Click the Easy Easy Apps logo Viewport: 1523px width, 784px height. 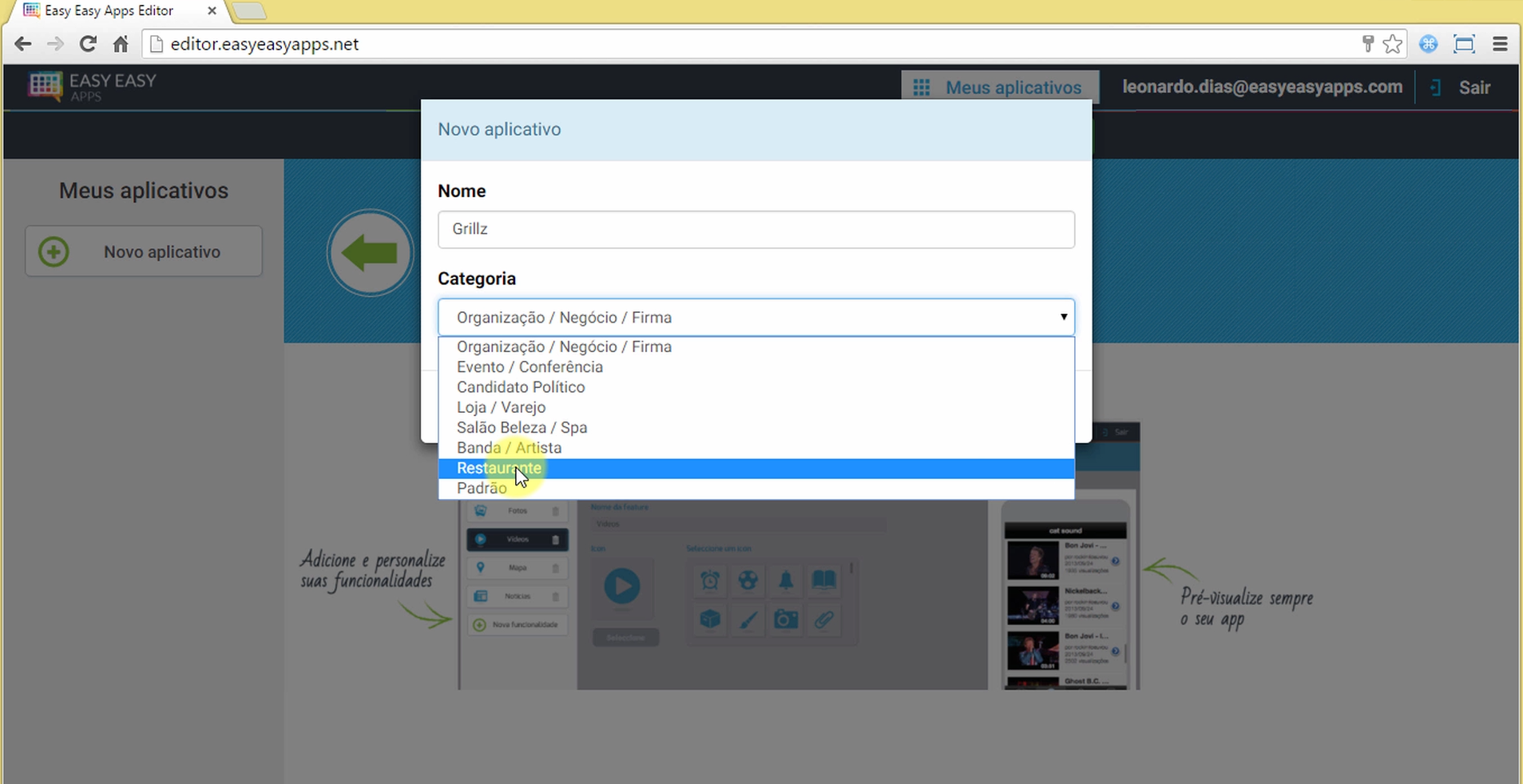92,86
